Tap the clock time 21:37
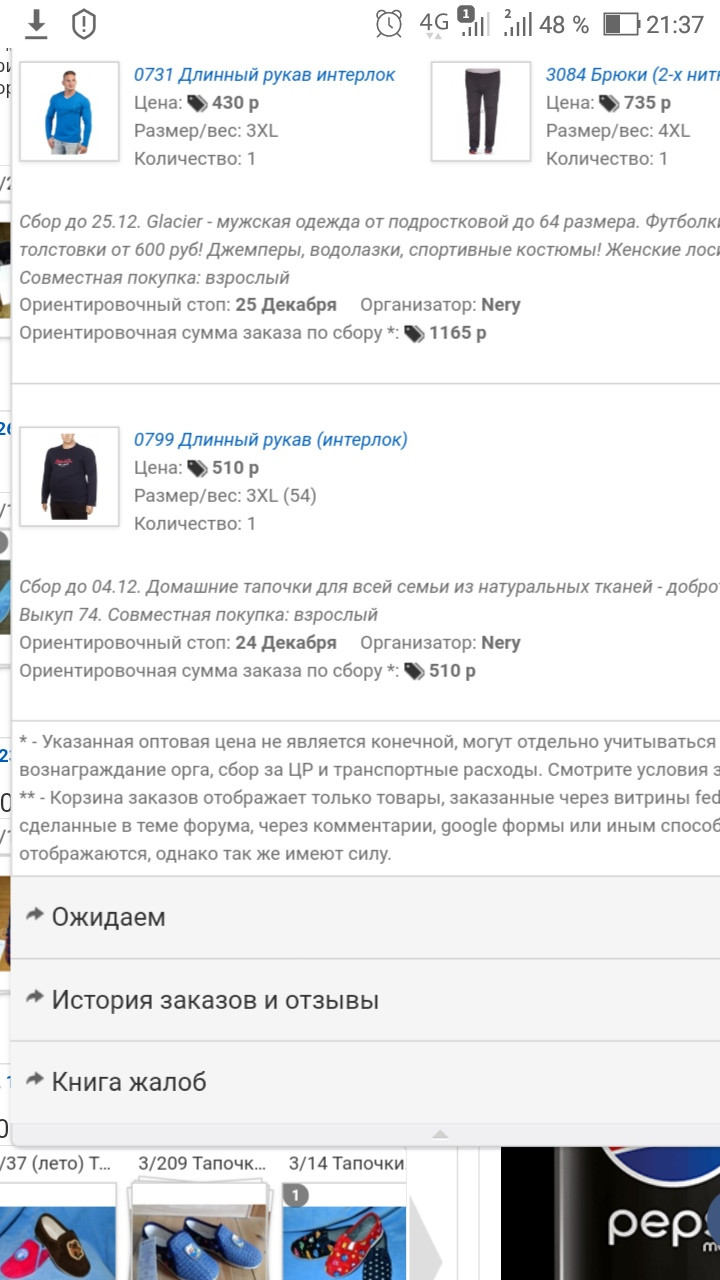The width and height of the screenshot is (720, 1280). [x=675, y=25]
